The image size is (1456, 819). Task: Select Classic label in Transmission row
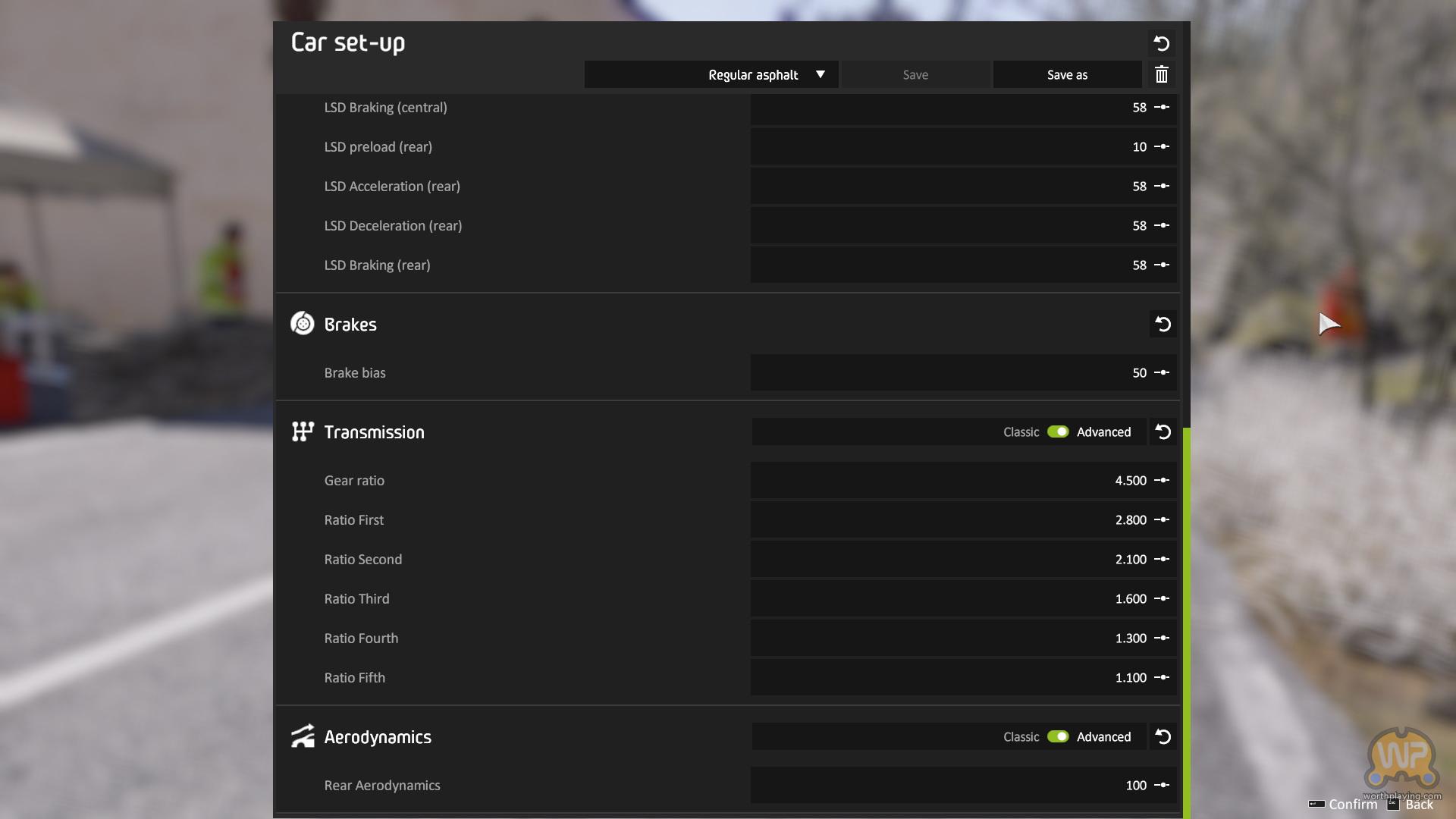pyautogui.click(x=1021, y=432)
